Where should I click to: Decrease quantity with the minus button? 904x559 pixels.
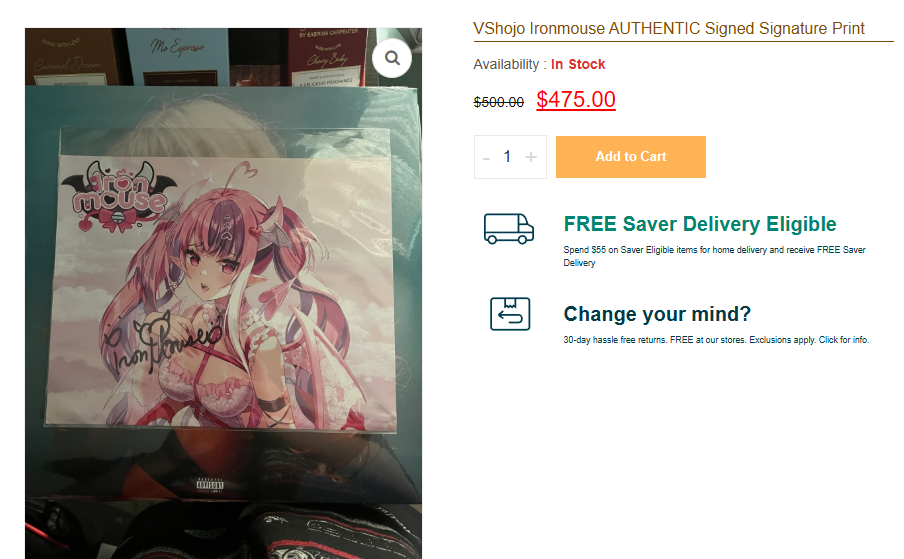tap(486, 157)
